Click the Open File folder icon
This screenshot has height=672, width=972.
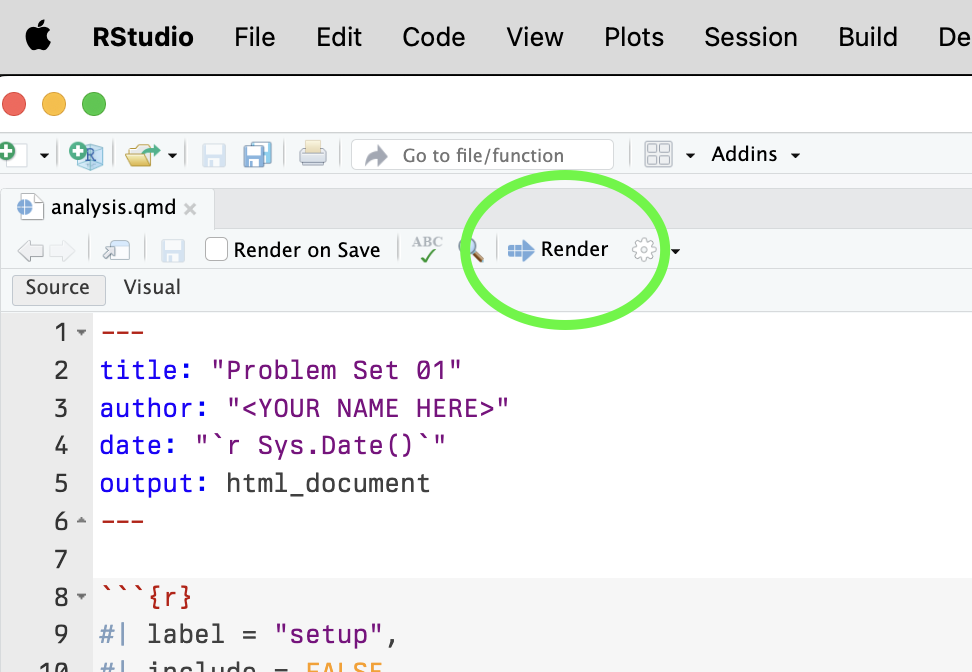click(142, 154)
